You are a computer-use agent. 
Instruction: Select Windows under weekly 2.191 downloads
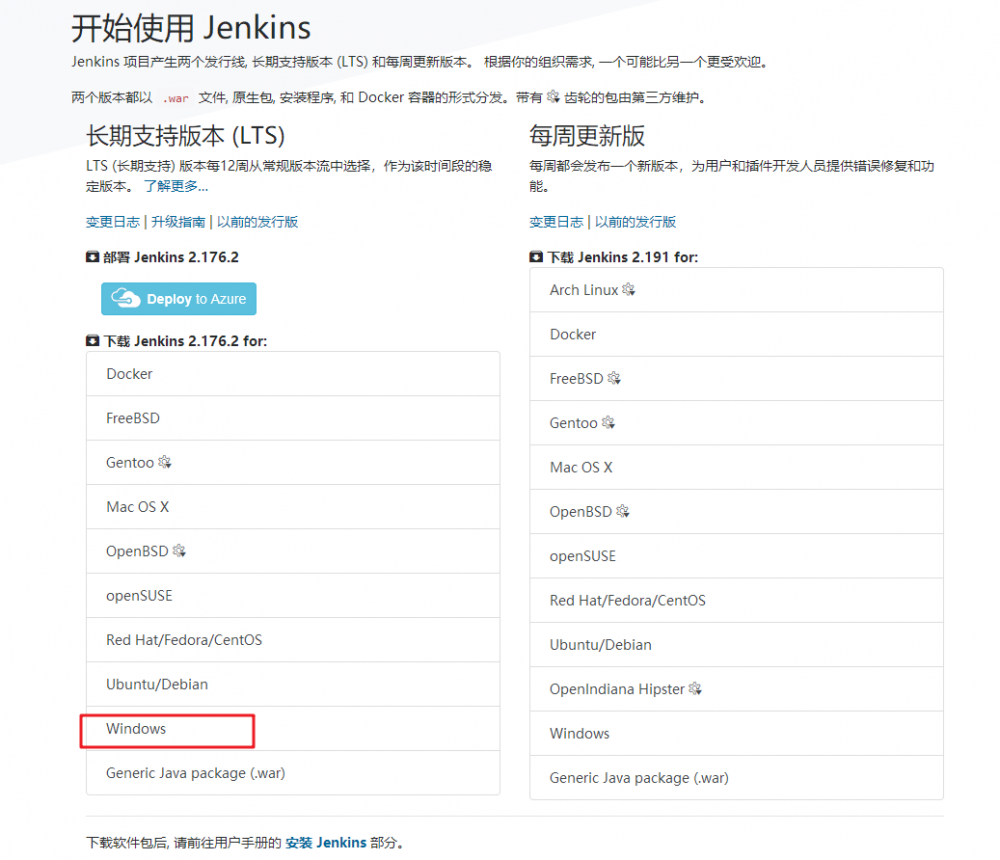[736, 733]
